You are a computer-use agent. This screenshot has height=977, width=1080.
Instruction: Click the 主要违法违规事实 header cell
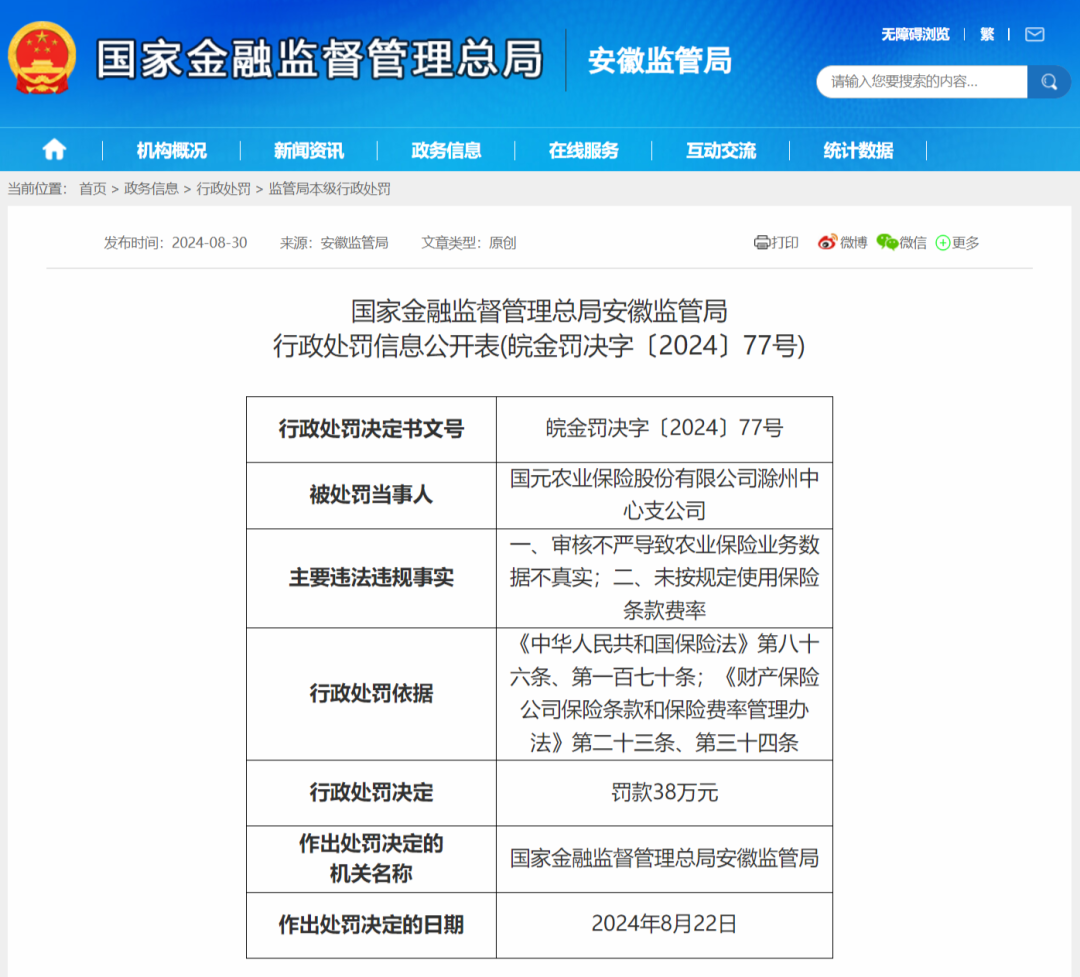click(x=371, y=578)
